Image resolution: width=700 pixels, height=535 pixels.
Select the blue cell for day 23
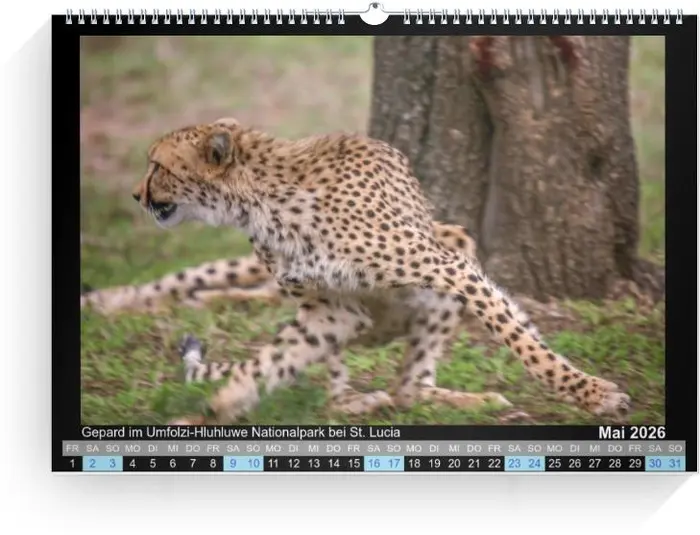(x=515, y=464)
